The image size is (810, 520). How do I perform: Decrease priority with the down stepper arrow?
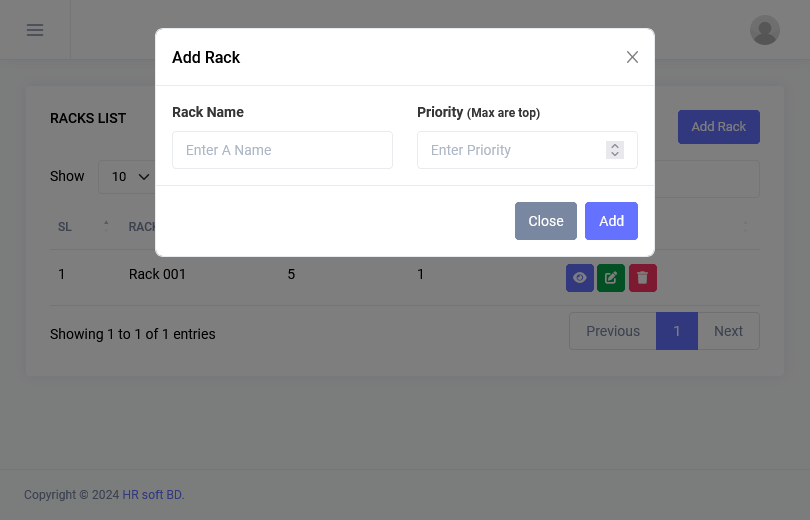[x=615, y=154]
